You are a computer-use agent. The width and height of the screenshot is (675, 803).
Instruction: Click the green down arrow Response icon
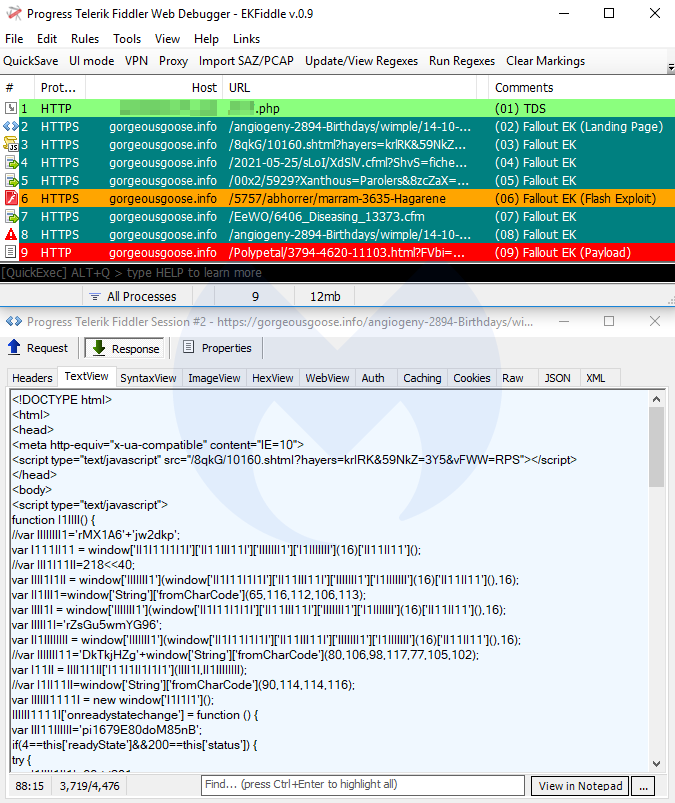(x=99, y=348)
